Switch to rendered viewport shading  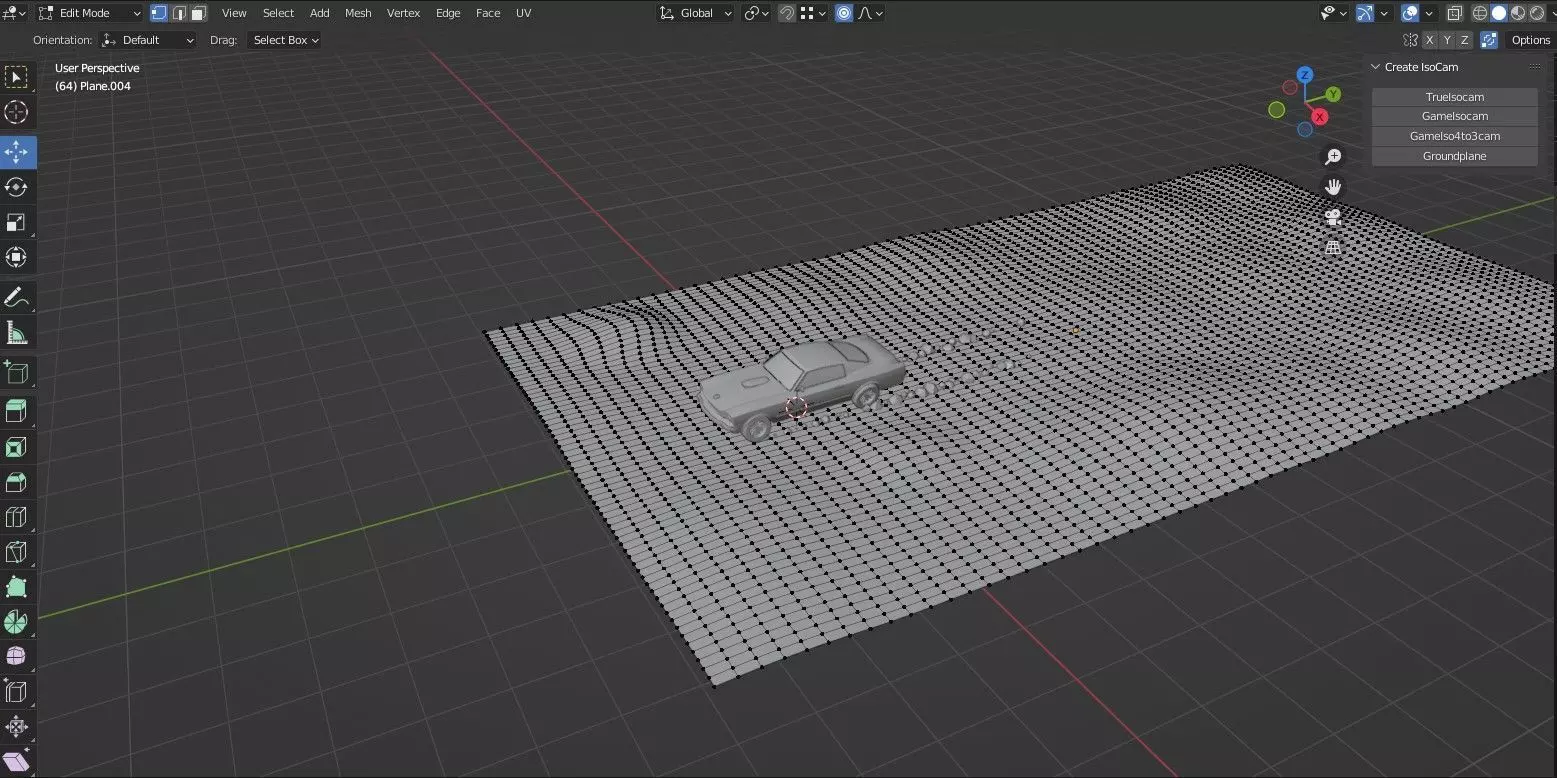point(1536,13)
